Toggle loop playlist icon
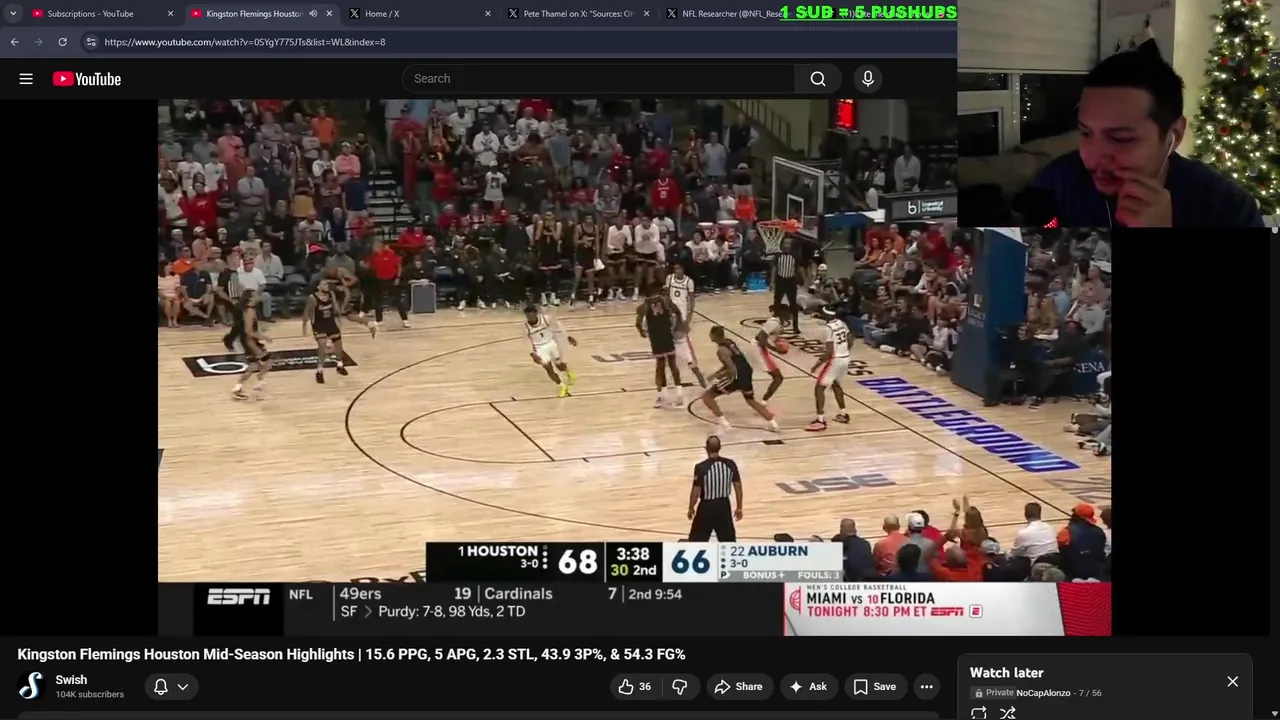Screen dimensions: 1280x720 click(x=979, y=713)
